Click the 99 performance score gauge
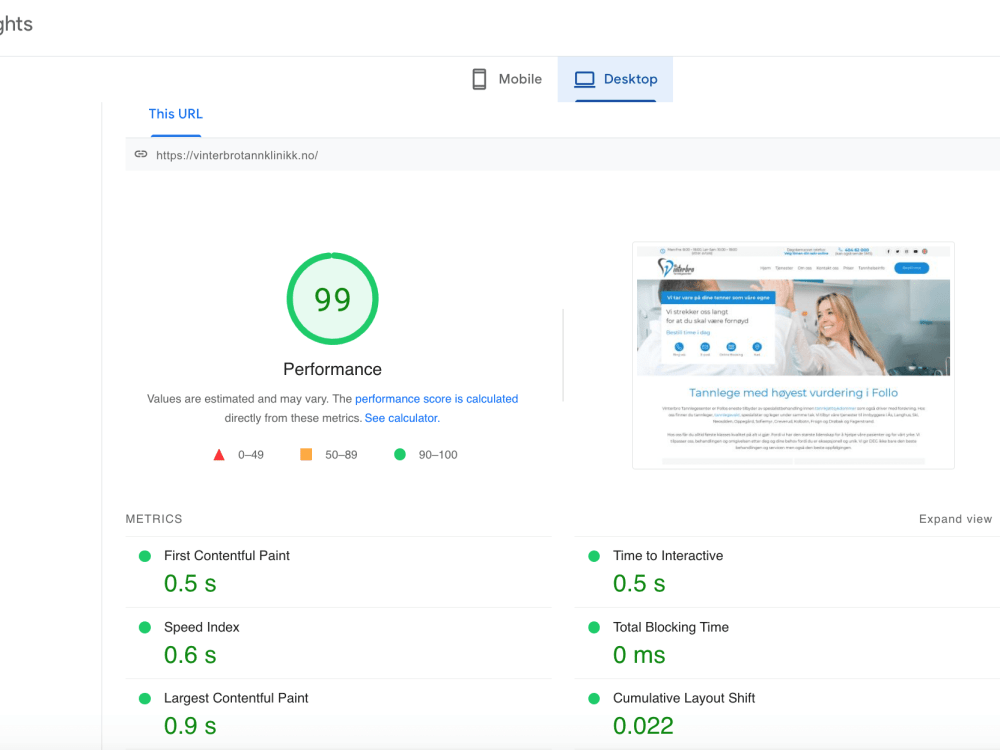This screenshot has height=750, width=1000. point(332,298)
